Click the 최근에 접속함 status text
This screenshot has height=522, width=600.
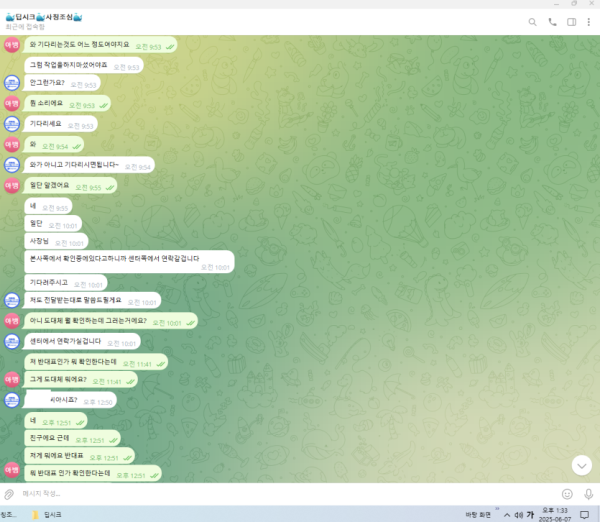point(25,27)
